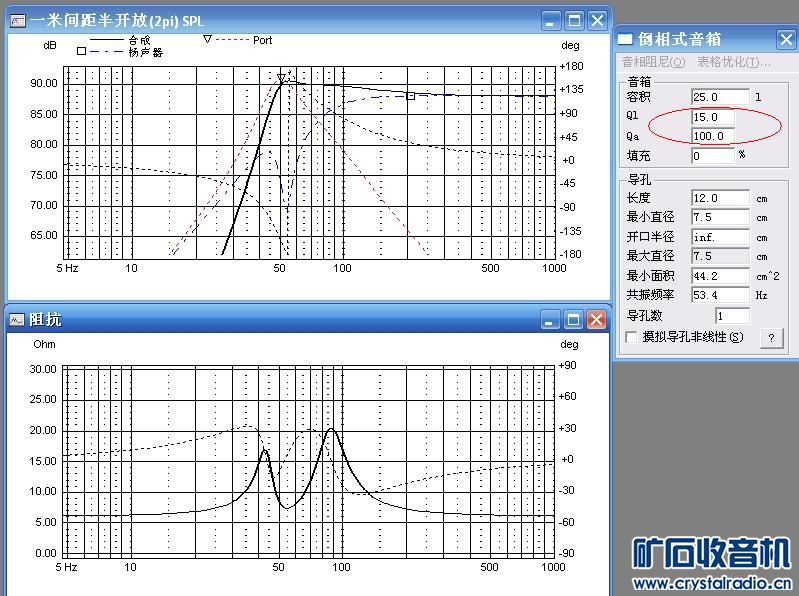This screenshot has width=799, height=596.
Task: Click the 最大直径 field showing 7.5
Action: tap(720, 256)
